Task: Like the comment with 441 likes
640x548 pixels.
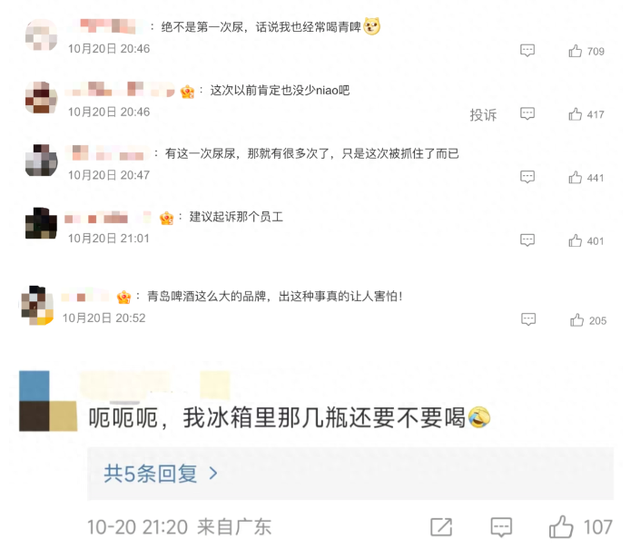Action: pos(575,177)
